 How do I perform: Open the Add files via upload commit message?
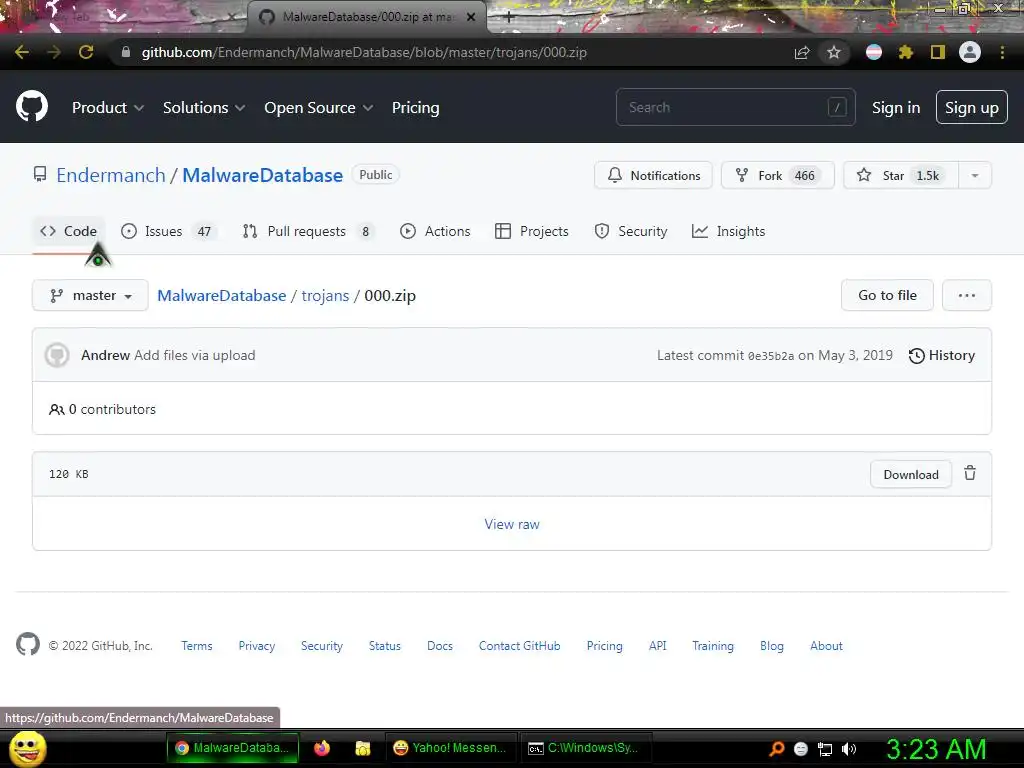[195, 355]
